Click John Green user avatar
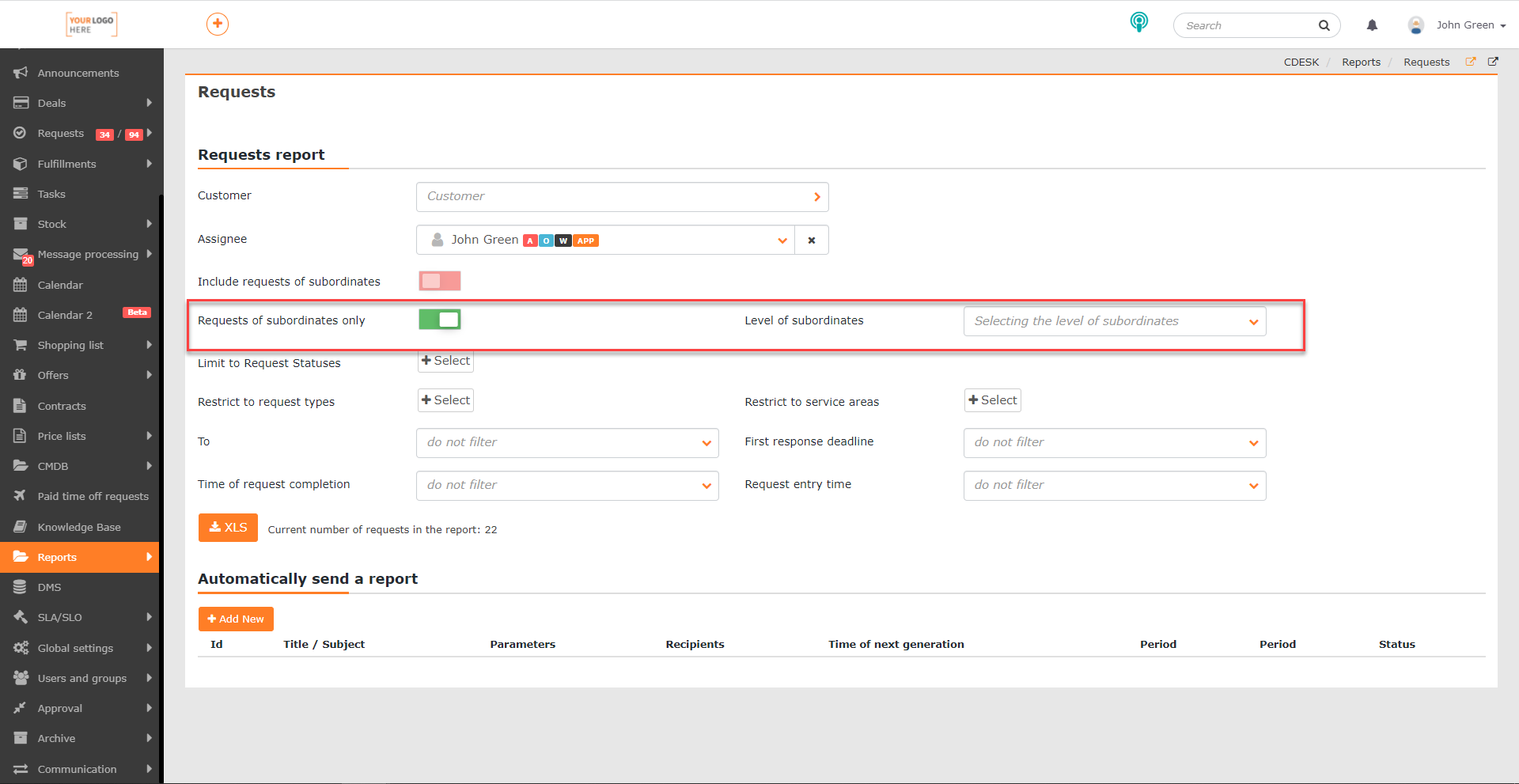This screenshot has width=1519, height=784. (x=1415, y=25)
